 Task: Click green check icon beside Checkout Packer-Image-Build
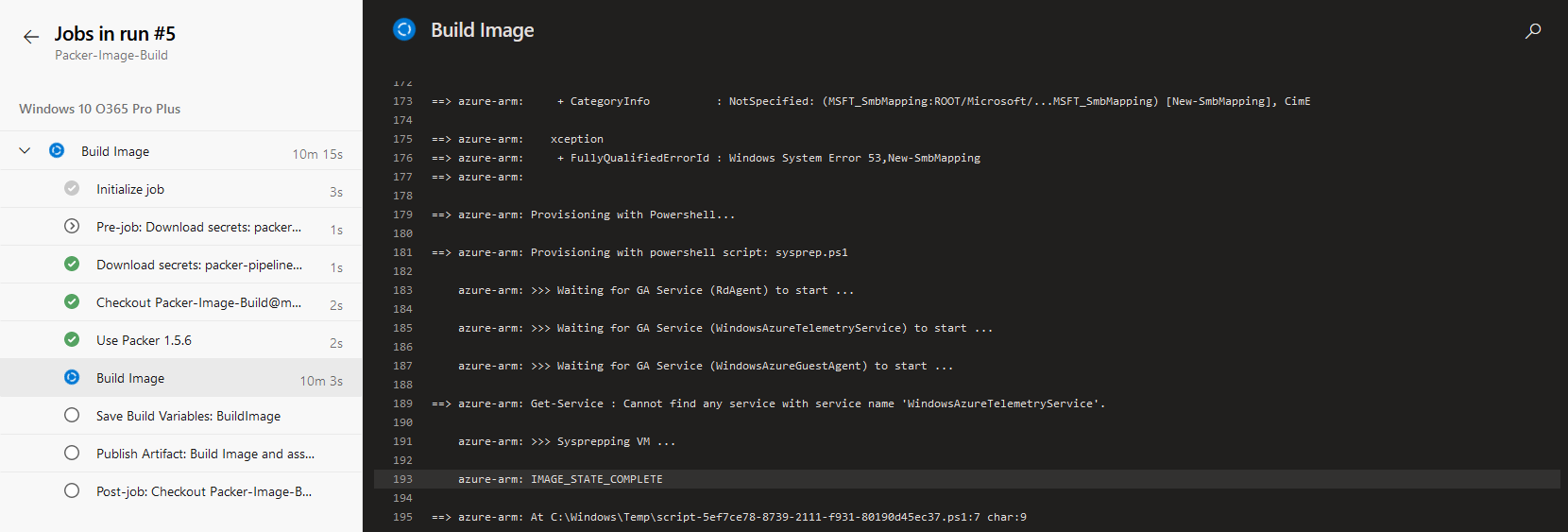72,302
